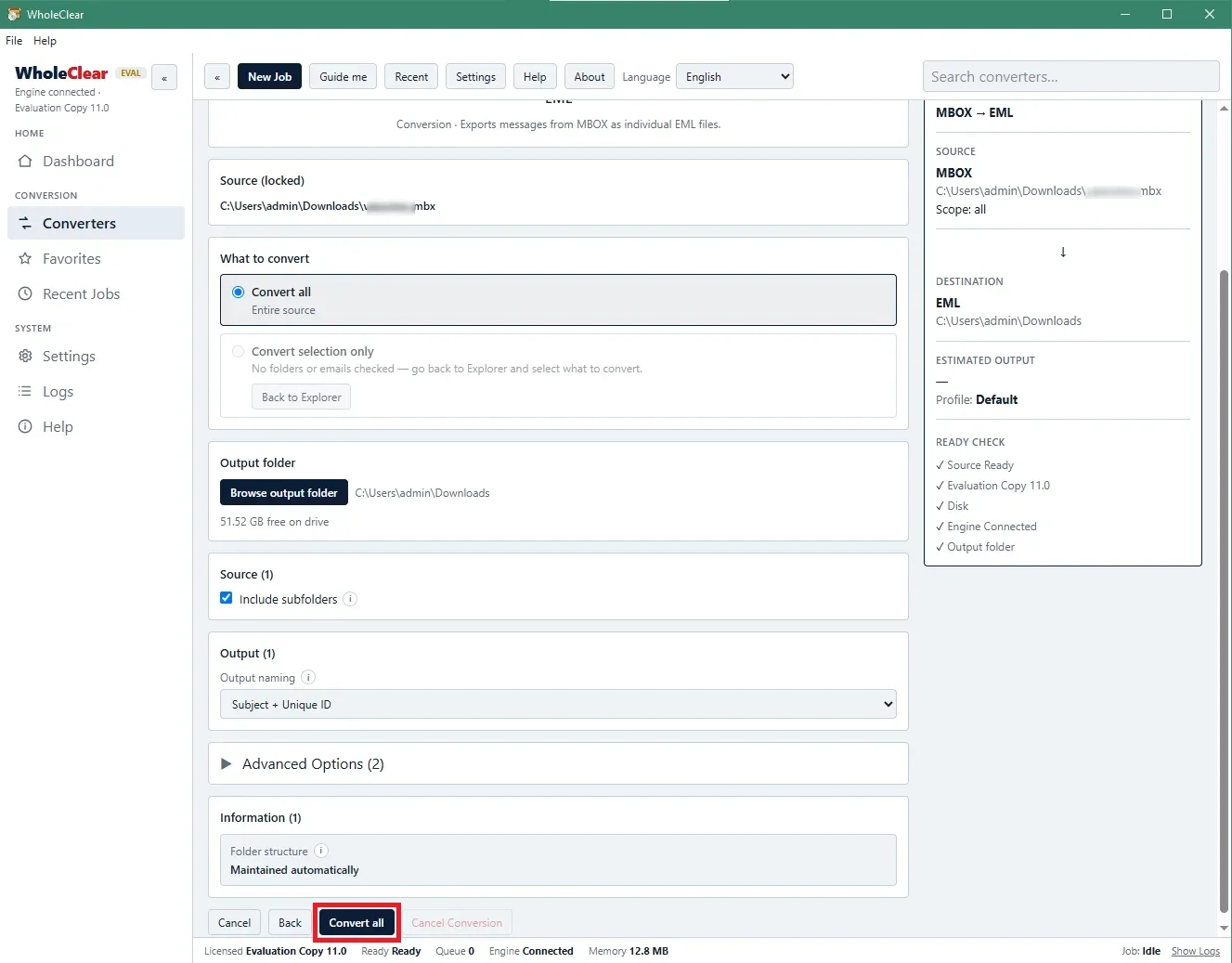Click the EVAL badge next to WholeClear
Screen dimensions: 1232x963
[x=131, y=73]
